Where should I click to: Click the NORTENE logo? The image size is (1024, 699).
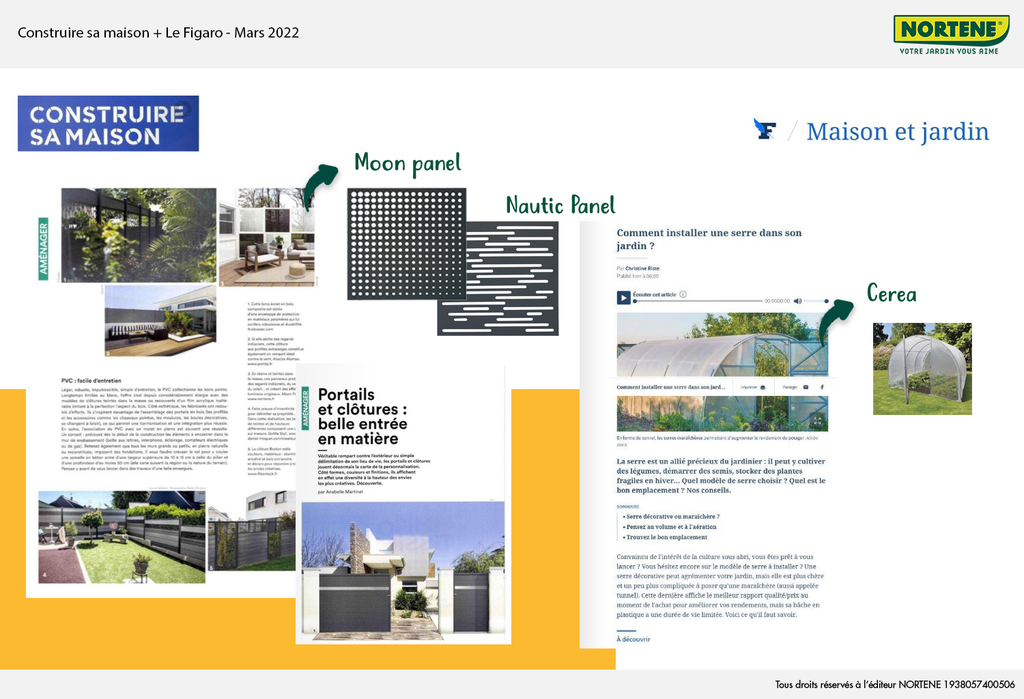951,30
